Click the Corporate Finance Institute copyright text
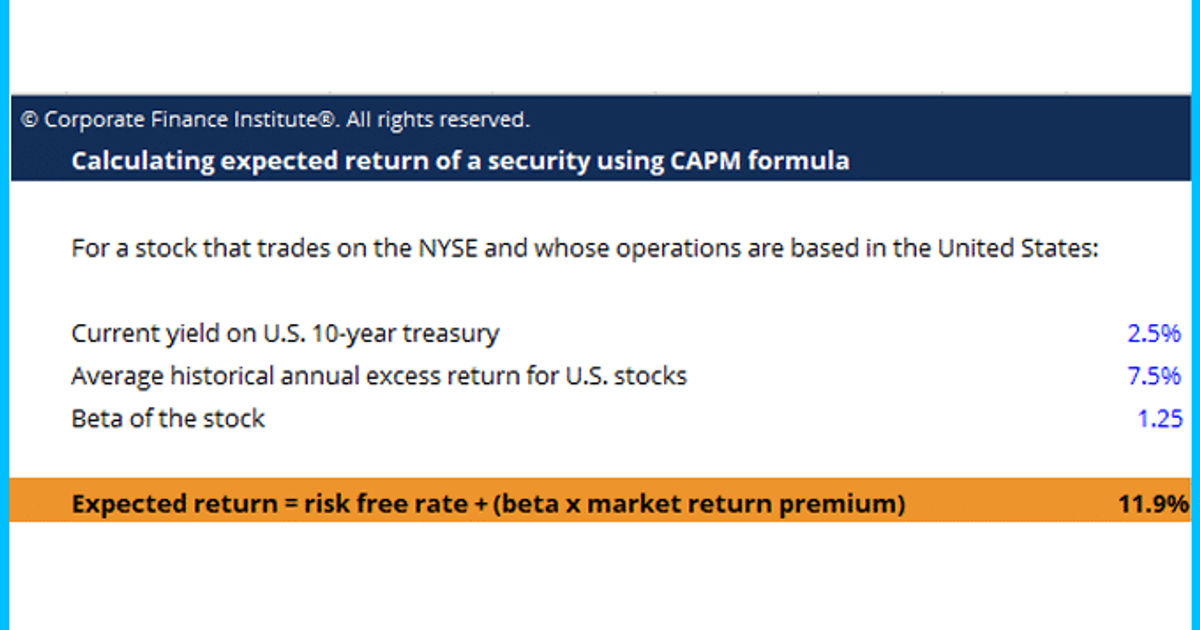 [275, 120]
